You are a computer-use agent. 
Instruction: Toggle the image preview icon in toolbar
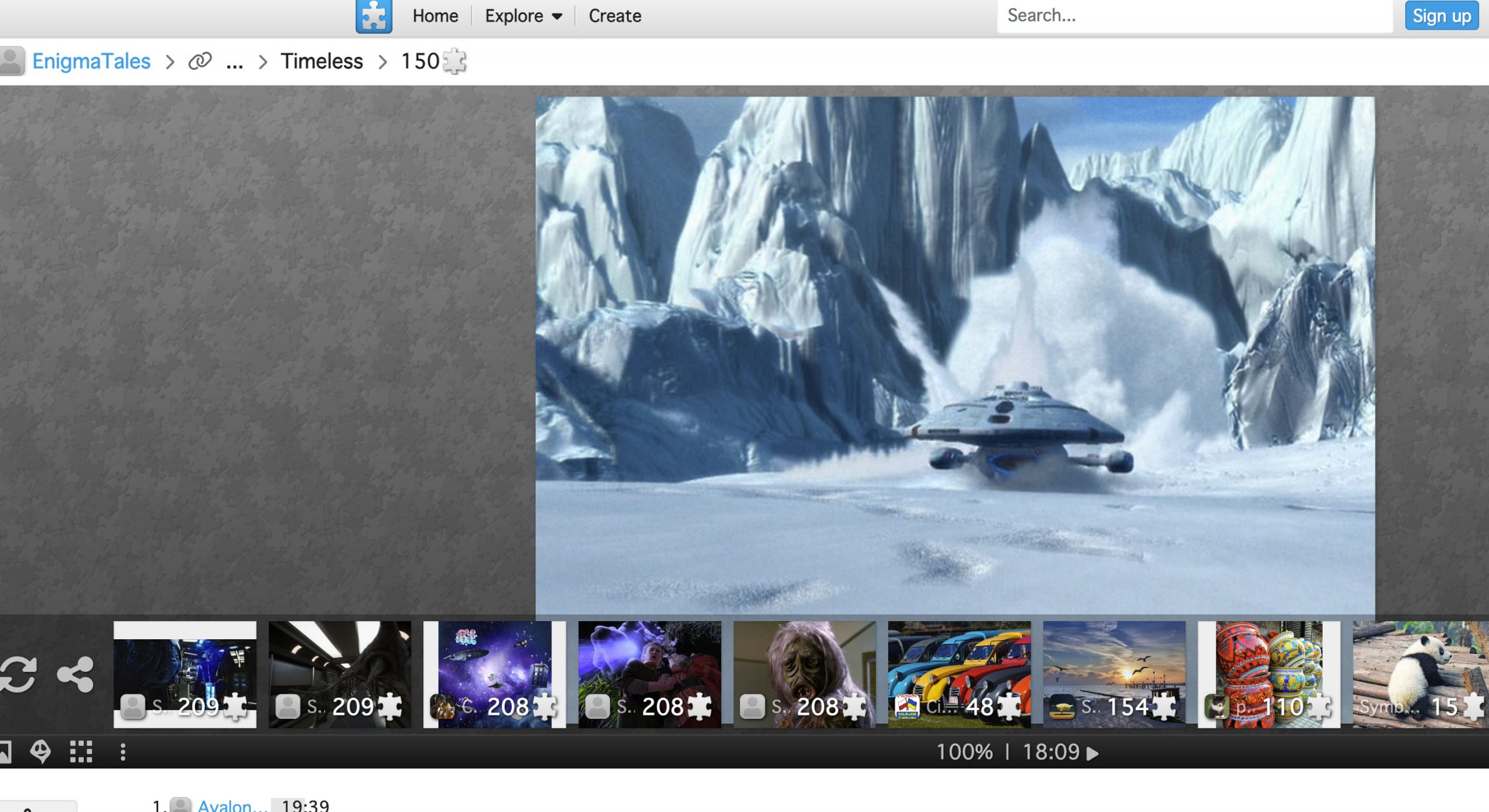click(x=5, y=752)
